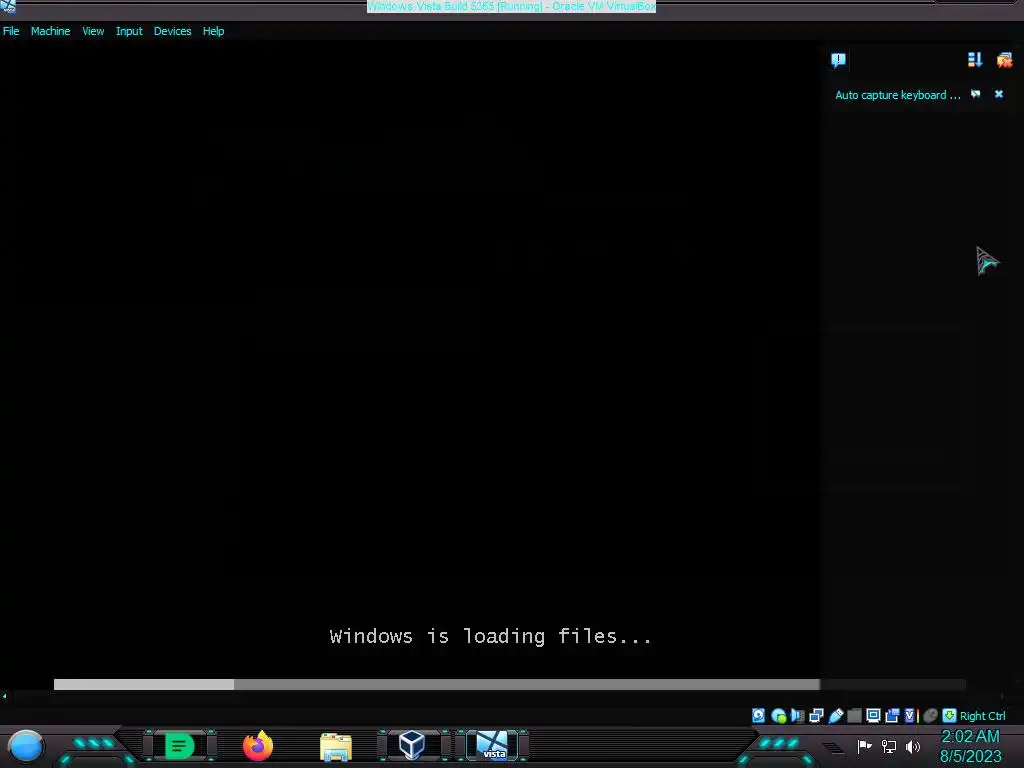Image resolution: width=1024 pixels, height=768 pixels.
Task: Click the optical disk status icon
Action: pyautogui.click(x=778, y=716)
